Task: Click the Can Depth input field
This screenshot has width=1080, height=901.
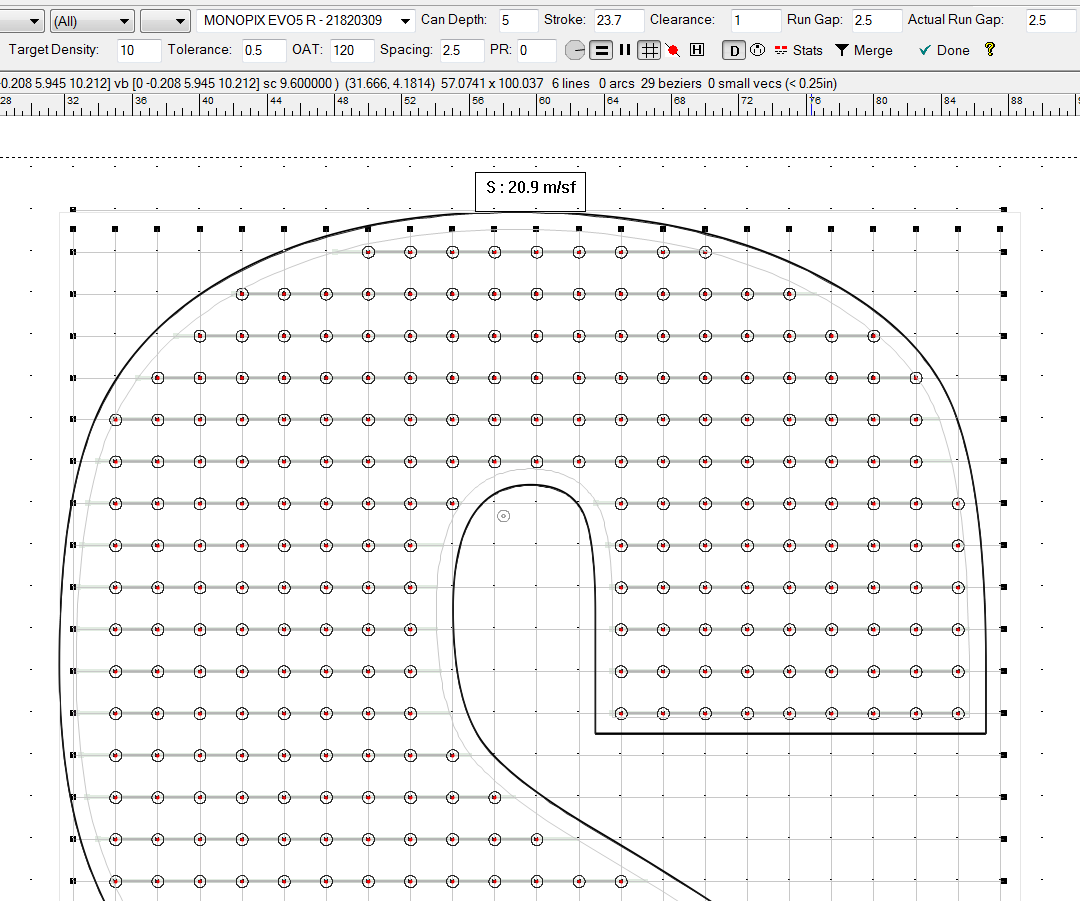Action: pyautogui.click(x=518, y=21)
